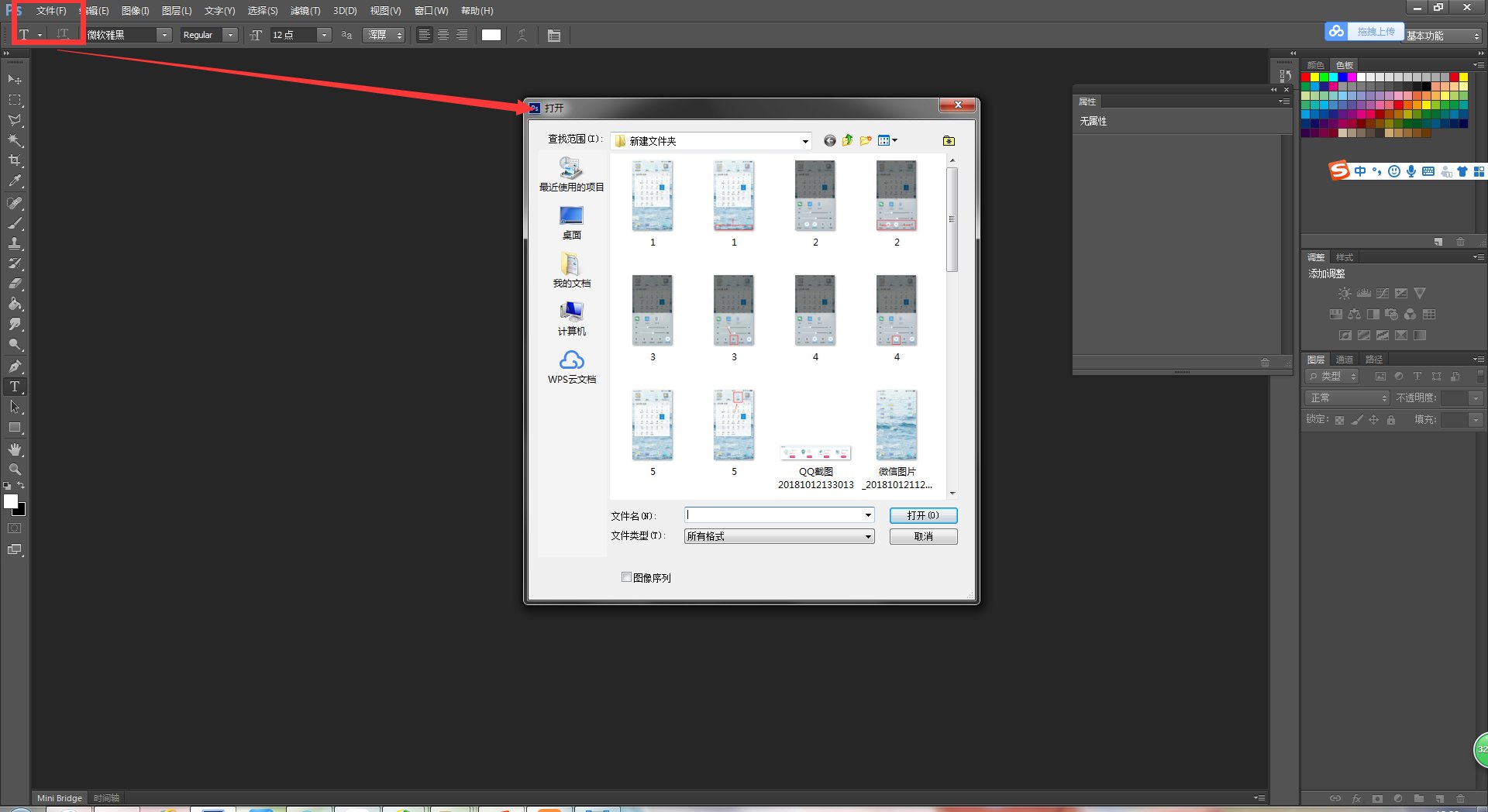
Task: Pick the Brush tool
Action: click(x=15, y=223)
